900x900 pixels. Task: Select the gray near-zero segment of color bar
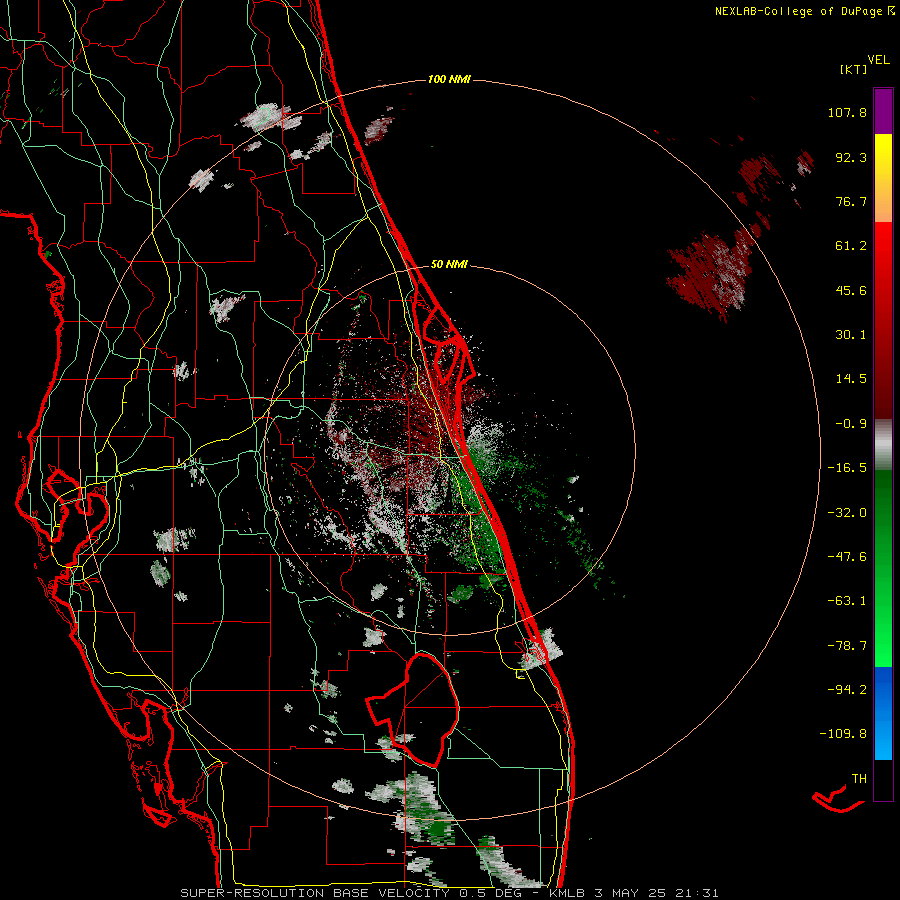[883, 444]
